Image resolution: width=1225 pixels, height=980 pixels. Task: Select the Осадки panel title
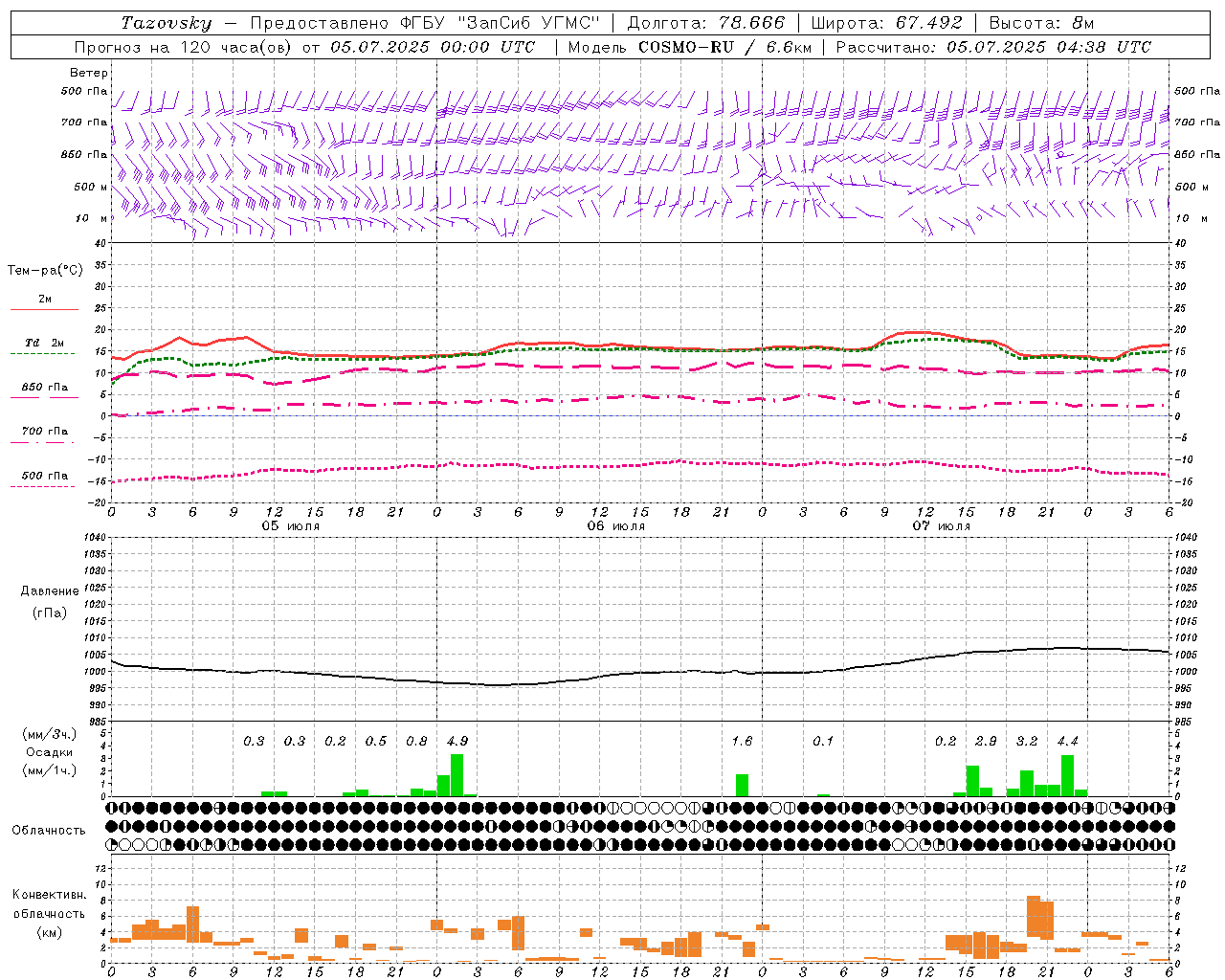click(x=50, y=752)
